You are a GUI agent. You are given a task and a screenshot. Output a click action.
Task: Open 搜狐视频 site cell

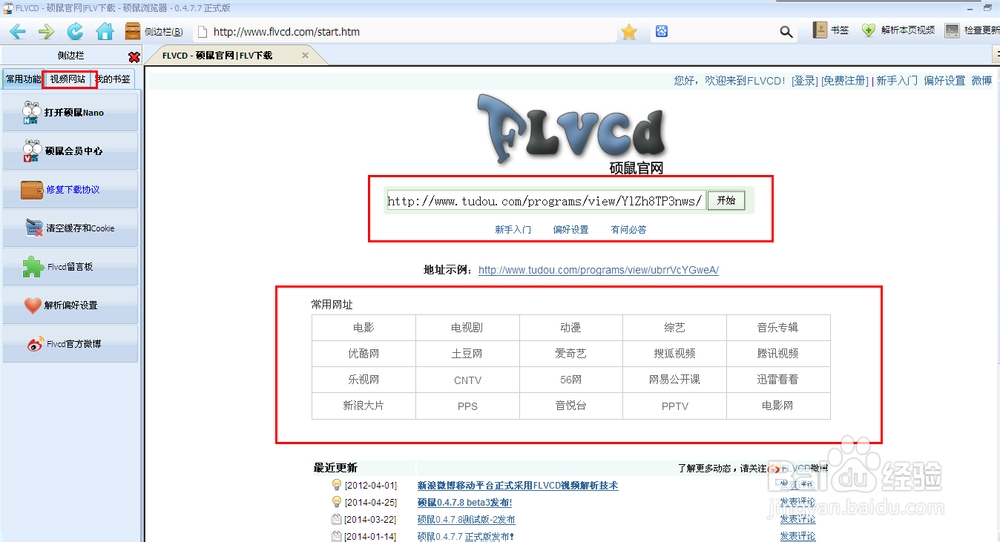pyautogui.click(x=674, y=353)
